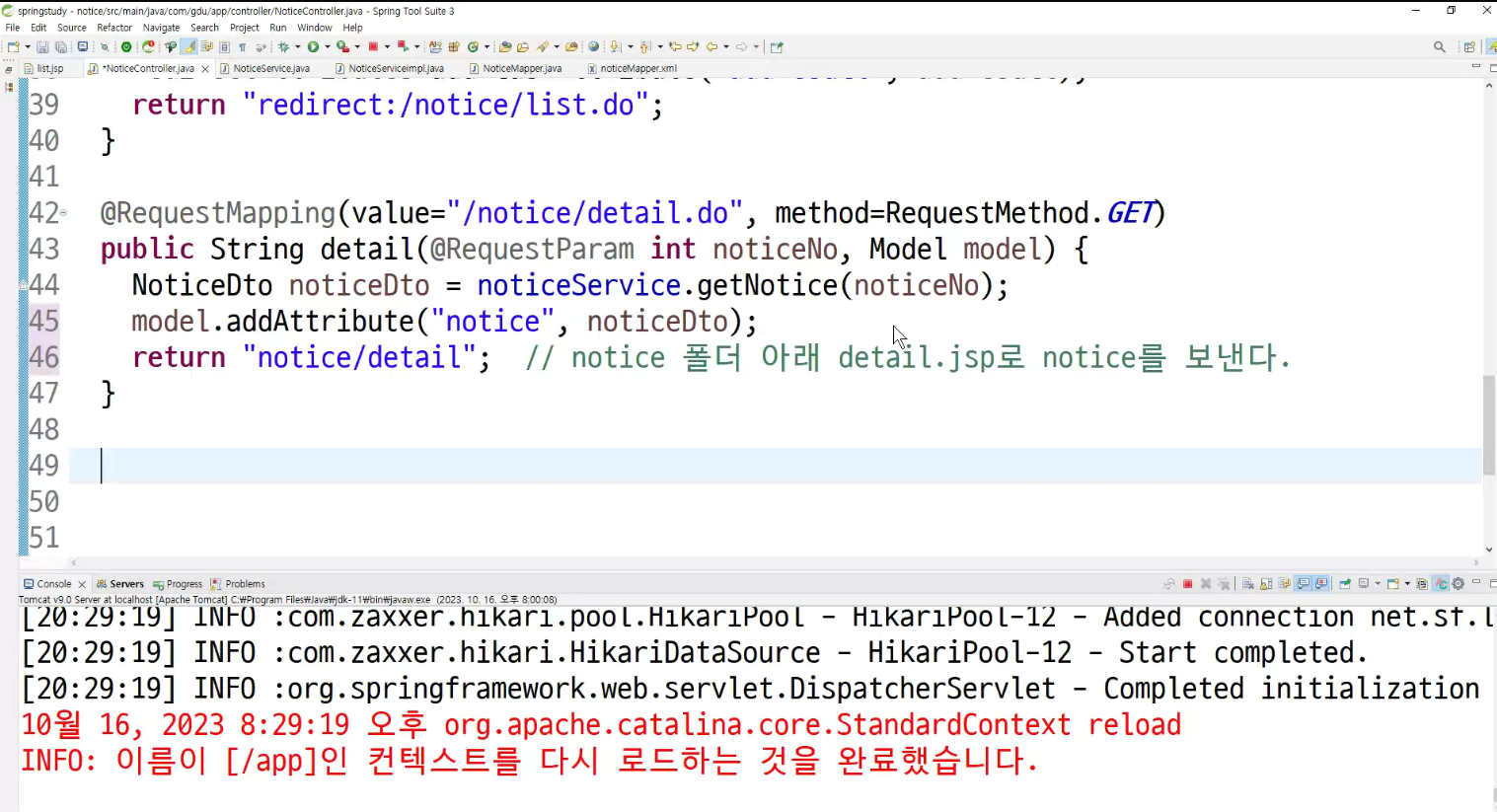Click line number 45 in the gutter
The width and height of the screenshot is (1497, 812).
pyautogui.click(x=44, y=321)
